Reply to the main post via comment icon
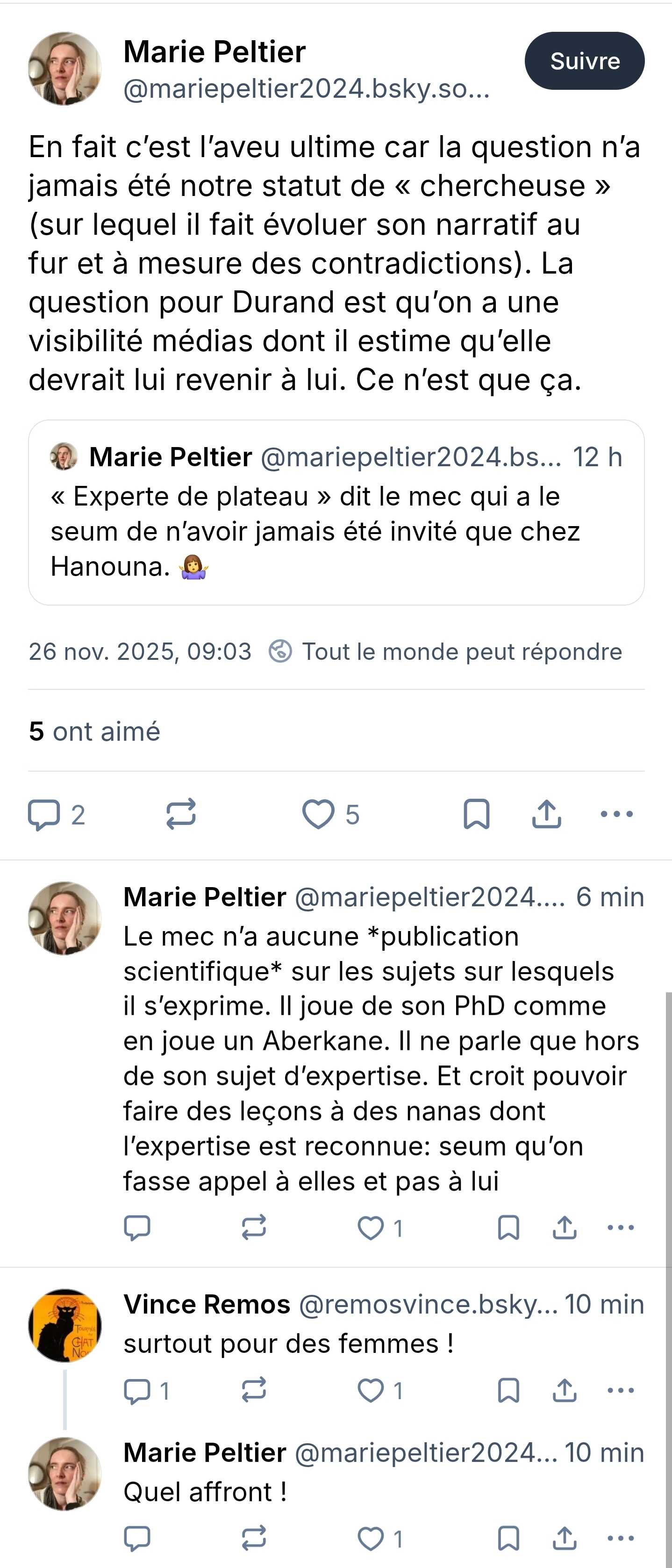The width and height of the screenshot is (672, 1568). pyautogui.click(x=44, y=815)
